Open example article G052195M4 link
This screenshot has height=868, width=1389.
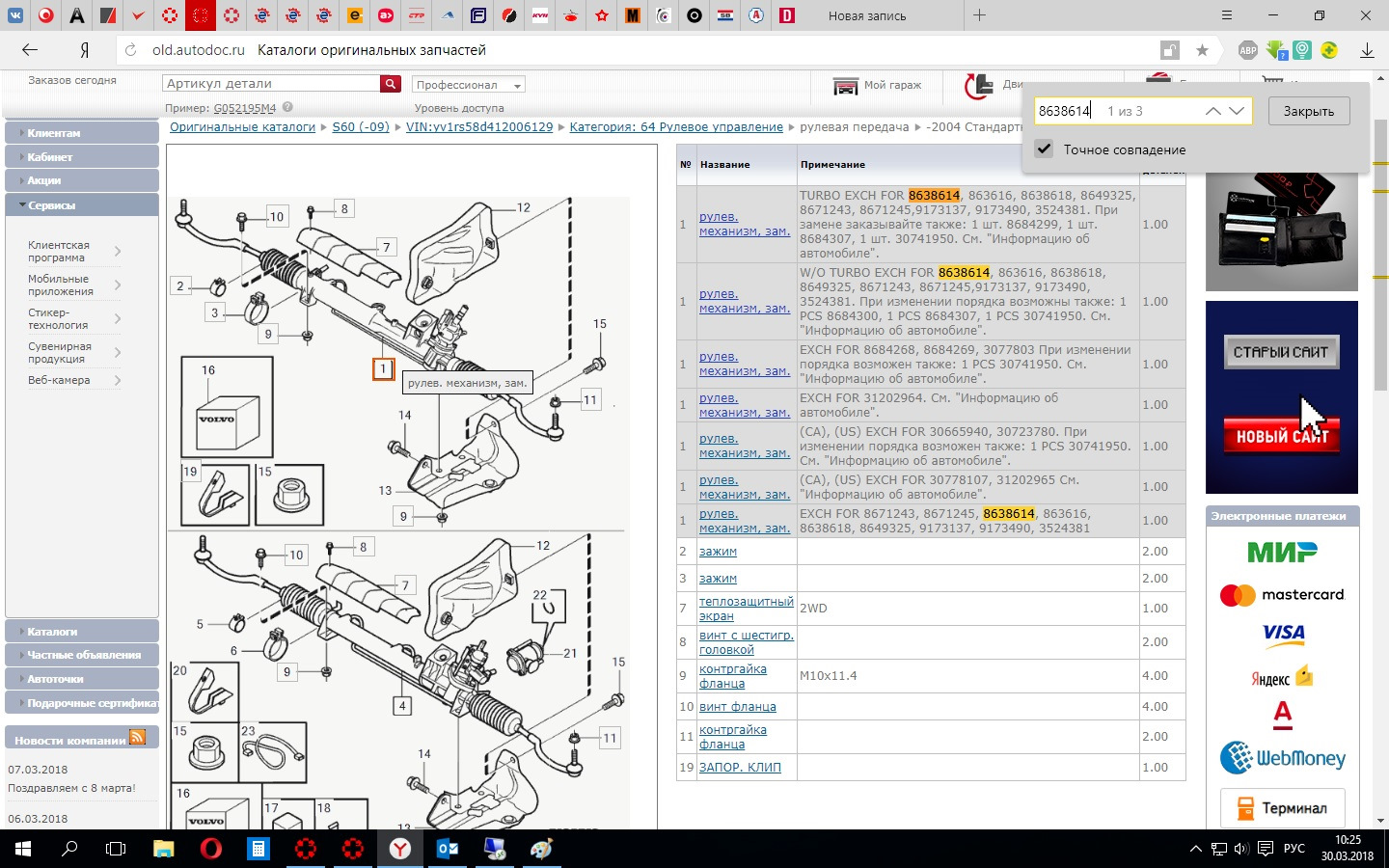[x=244, y=108]
